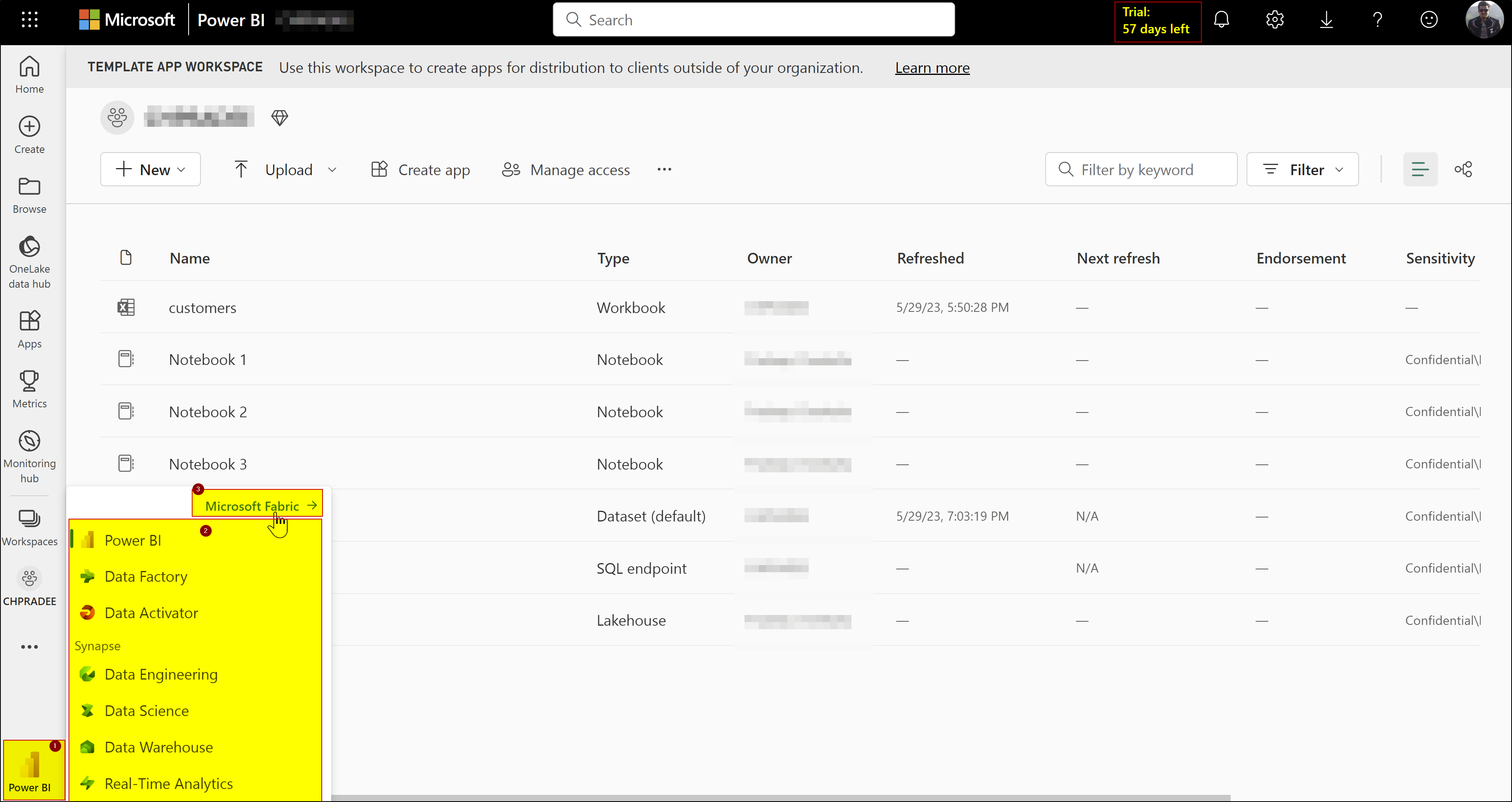Open the help question mark menu
The width and height of the screenshot is (1512, 802).
click(x=1378, y=20)
